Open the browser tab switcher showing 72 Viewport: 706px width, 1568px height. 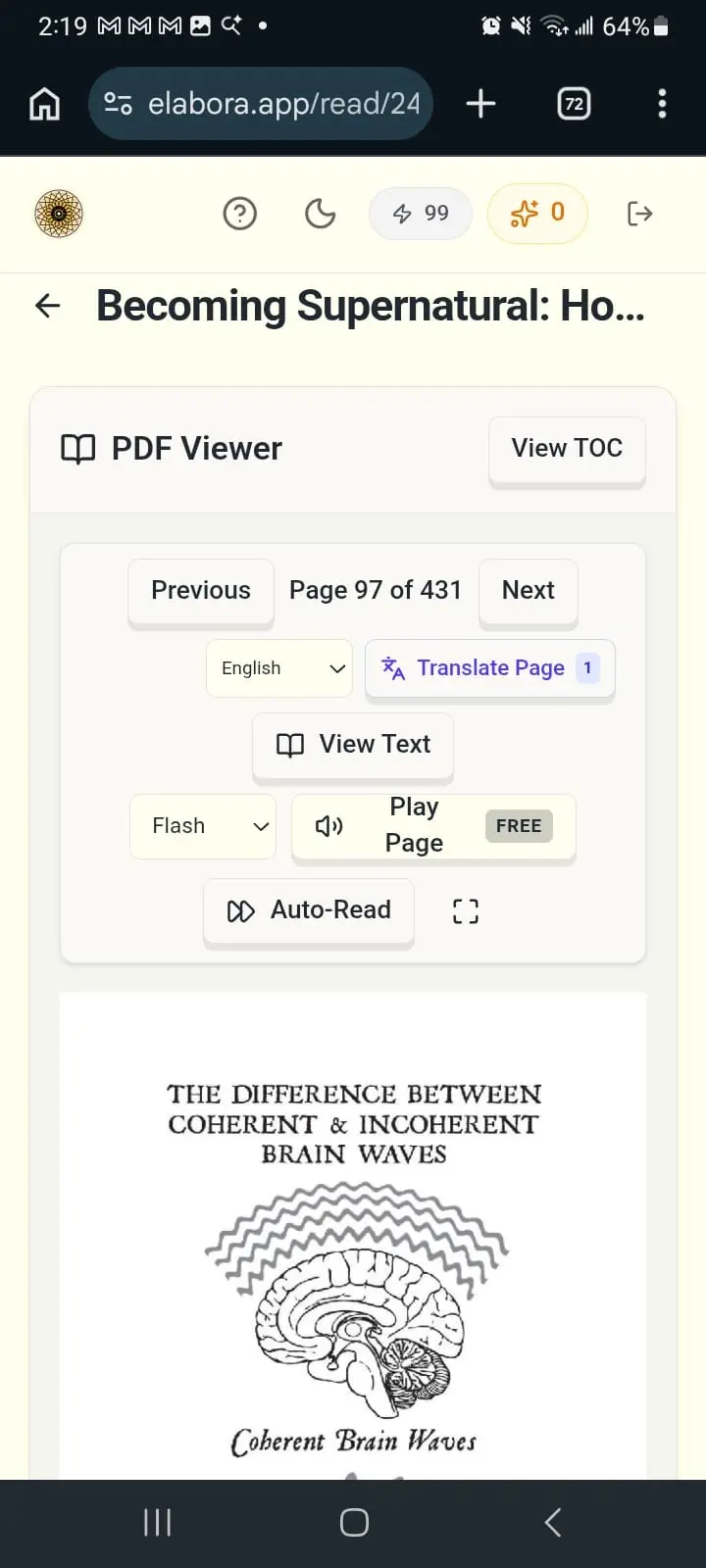click(x=575, y=103)
